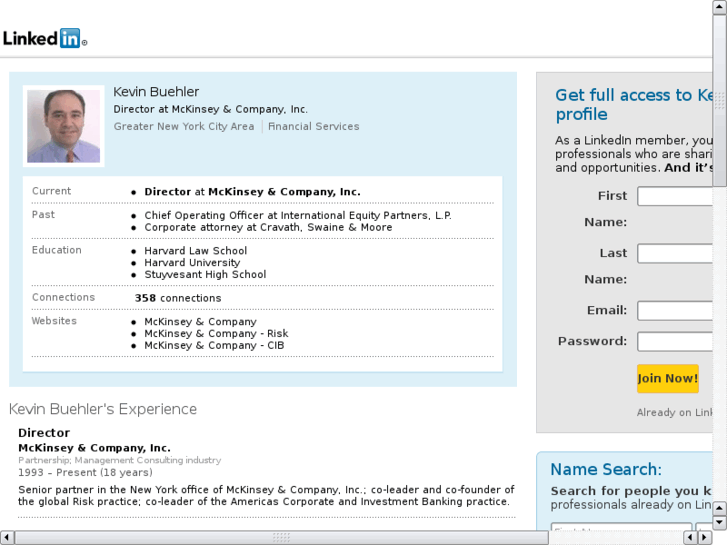Click the Connections row label
727x545 pixels.
pyautogui.click(x=64, y=297)
